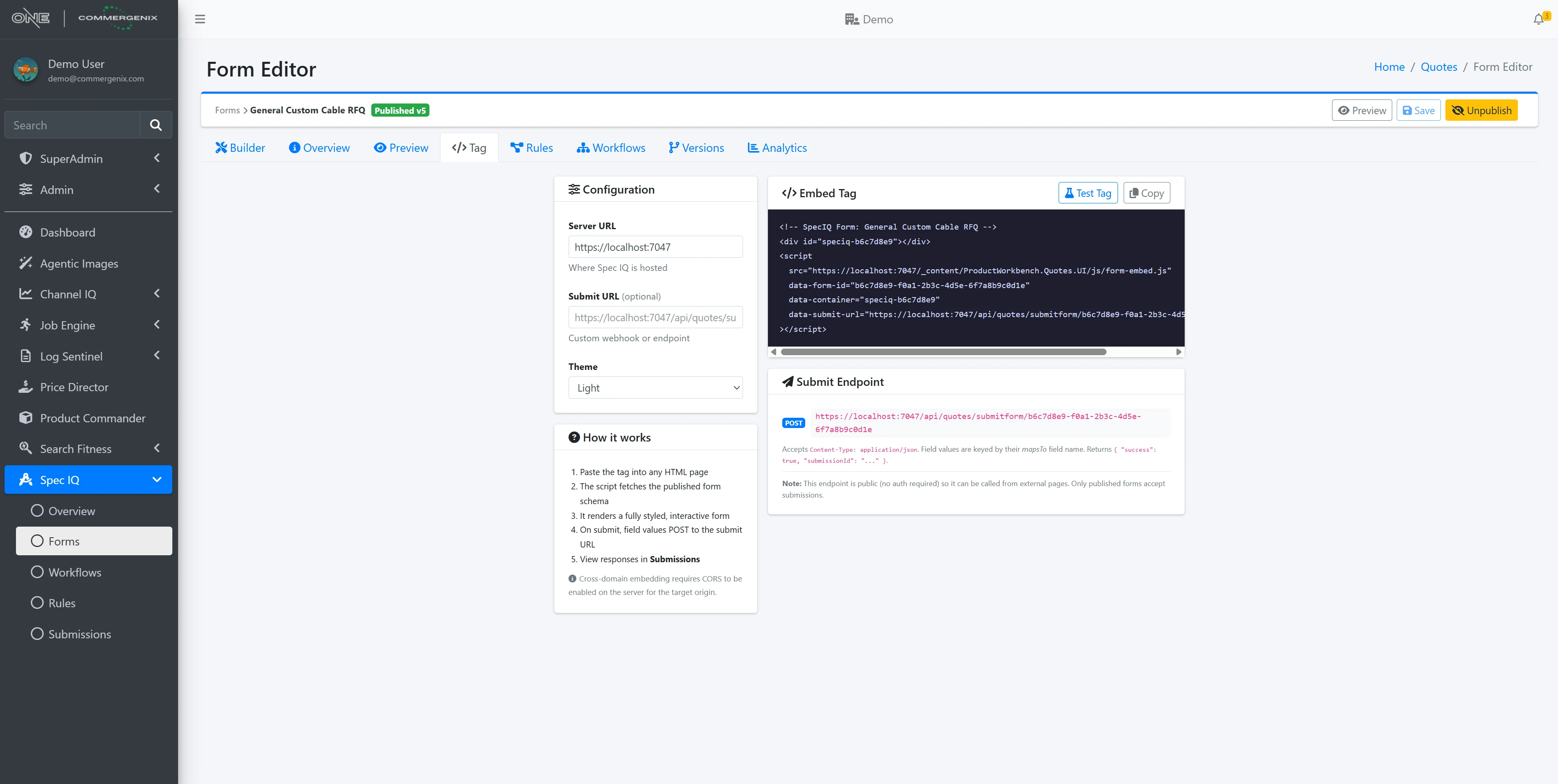1558x784 pixels.
Task: Unpublish the form
Action: point(1481,110)
